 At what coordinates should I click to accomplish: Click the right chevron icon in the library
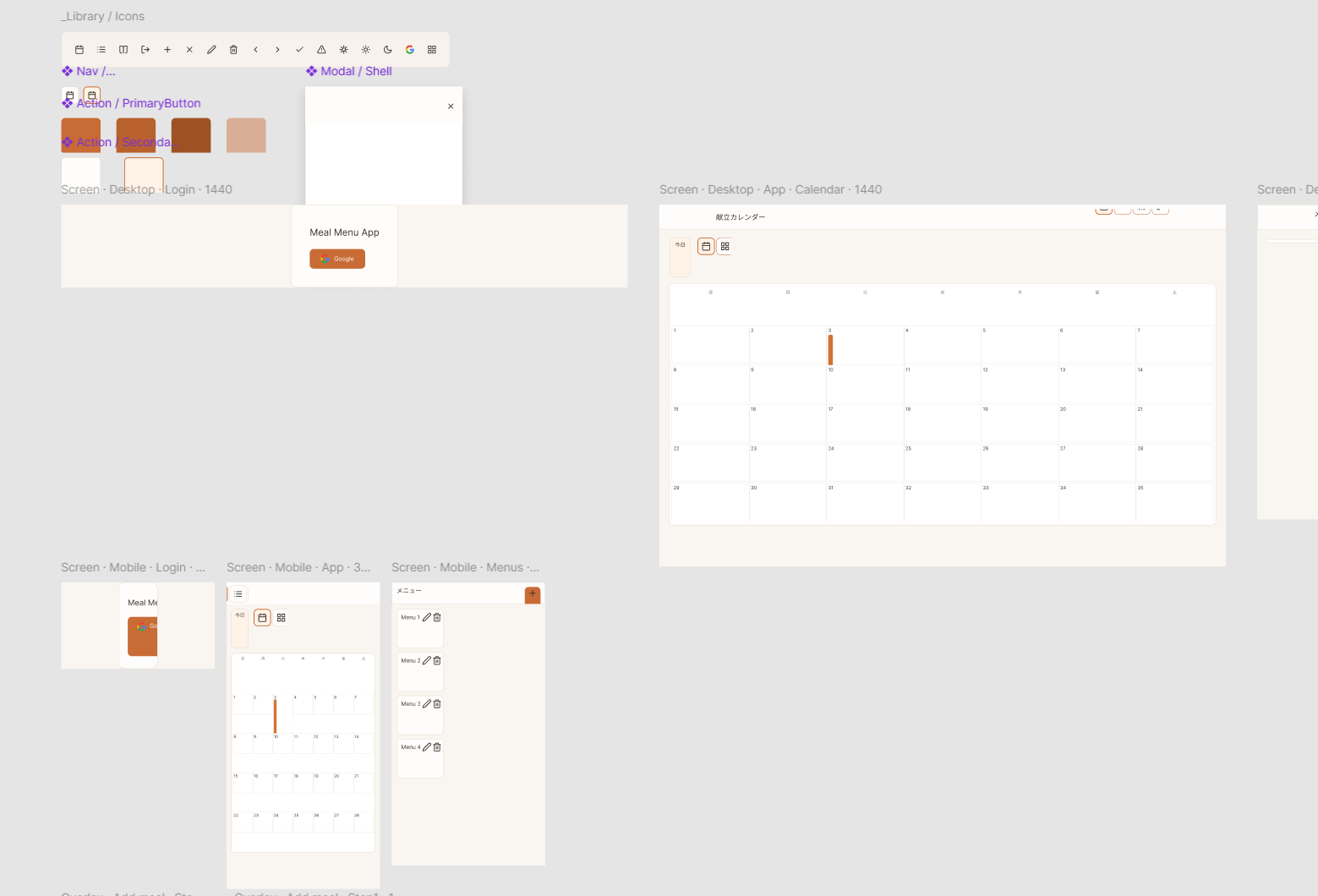pos(277,50)
